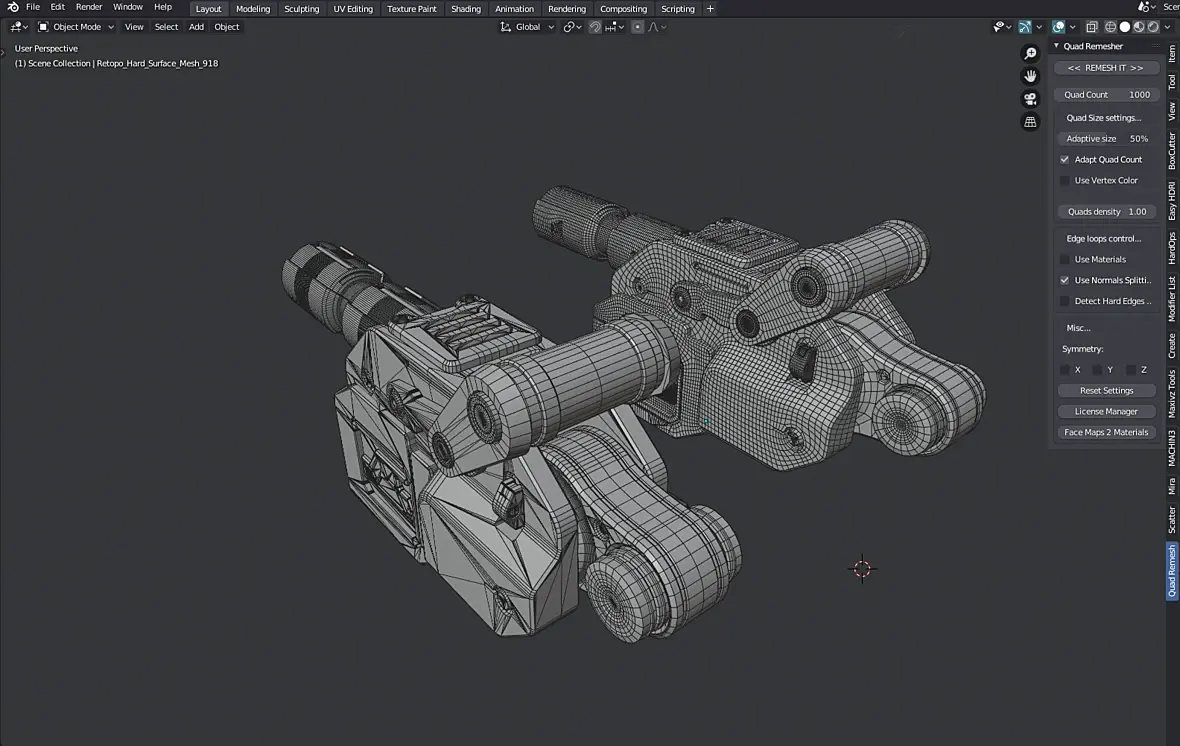
Task: Toggle the show overlays icon
Action: click(1058, 27)
